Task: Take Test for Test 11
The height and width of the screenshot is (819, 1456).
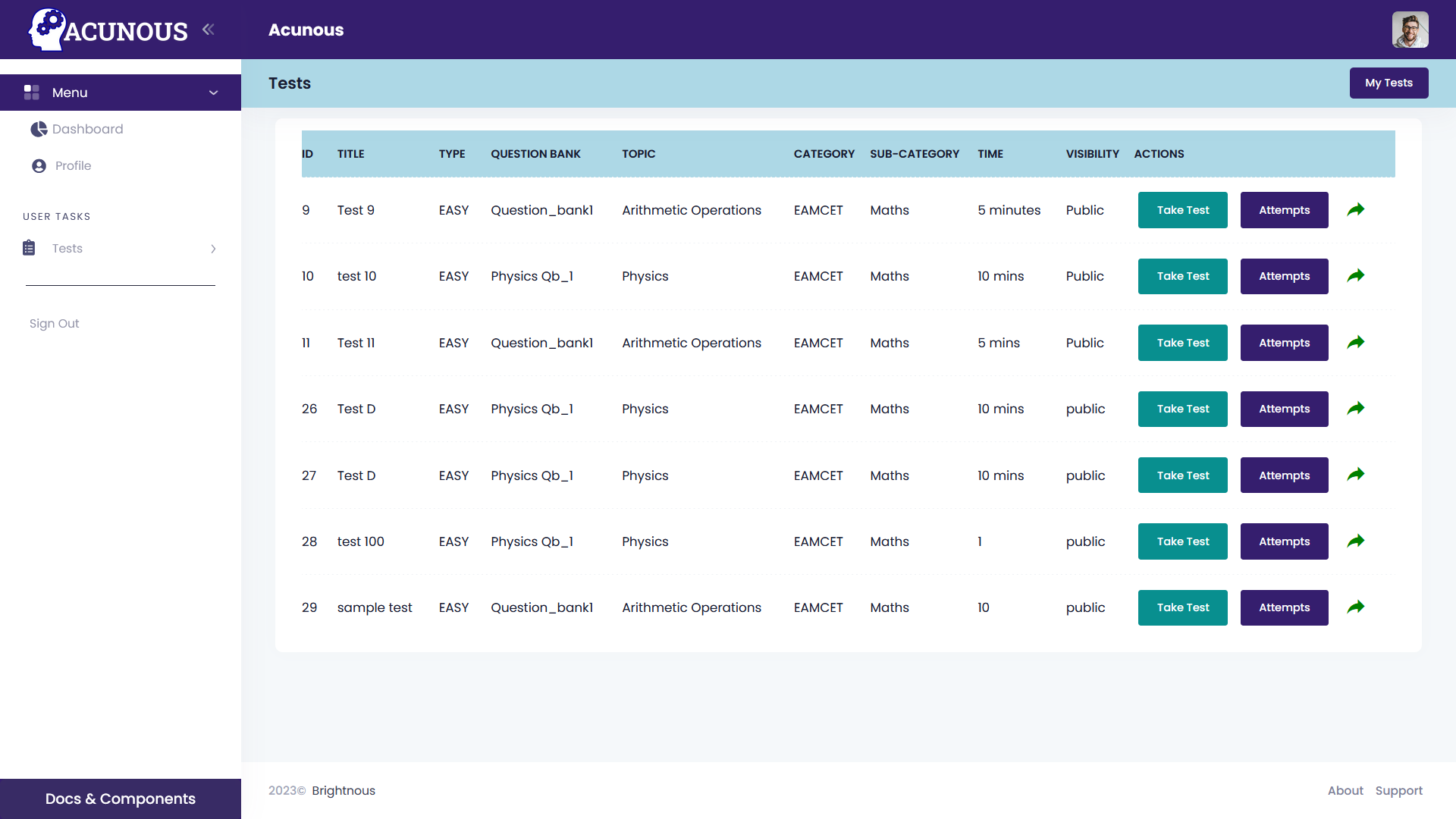Action: pos(1182,343)
